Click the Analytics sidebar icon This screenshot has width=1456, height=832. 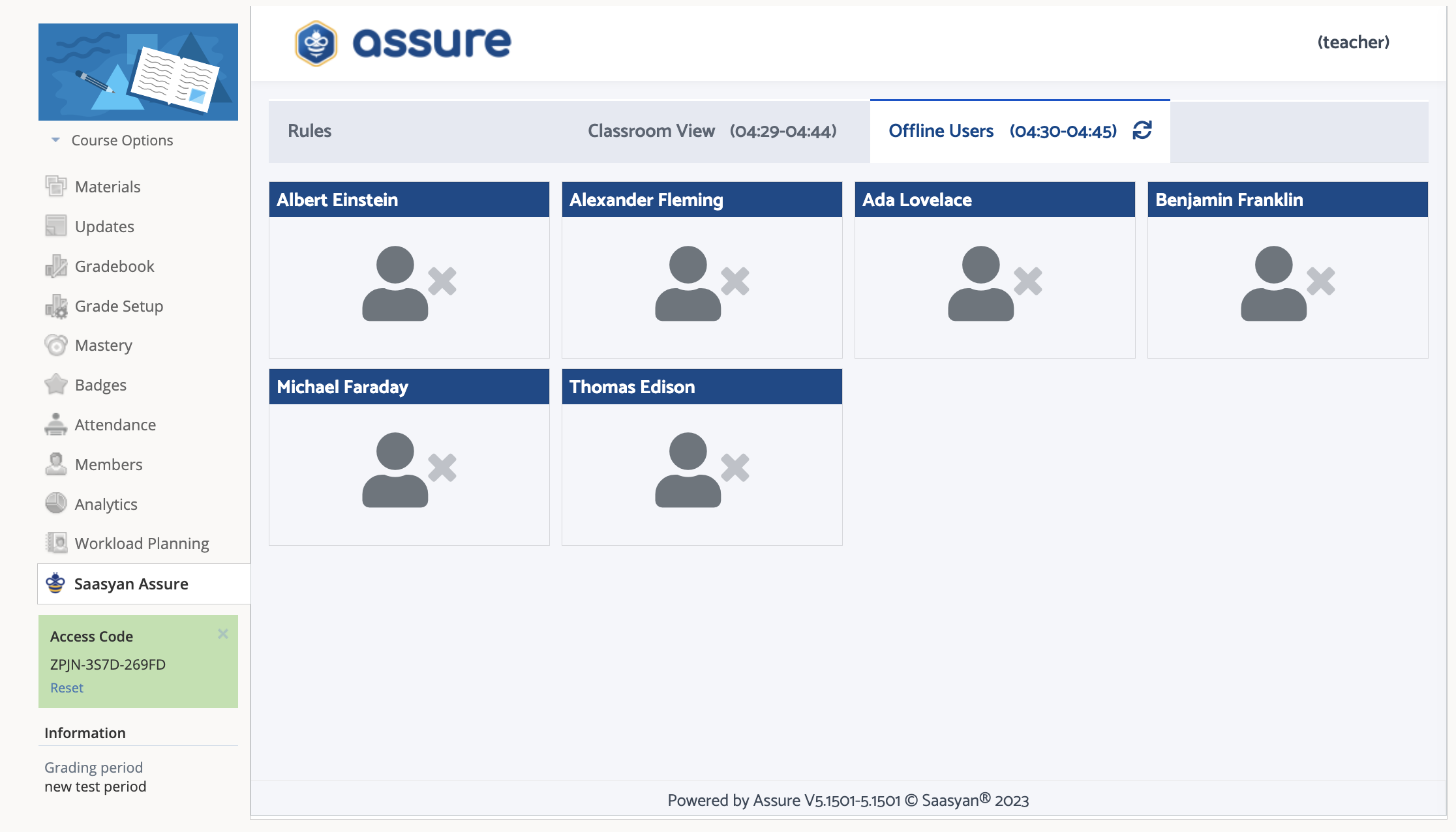point(56,503)
